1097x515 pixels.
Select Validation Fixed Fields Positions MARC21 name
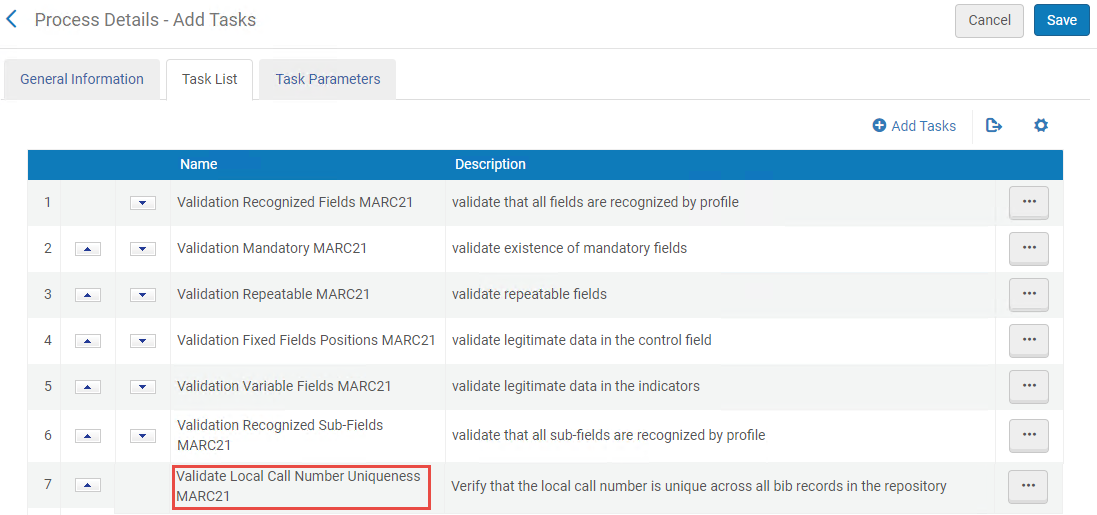pyautogui.click(x=306, y=340)
